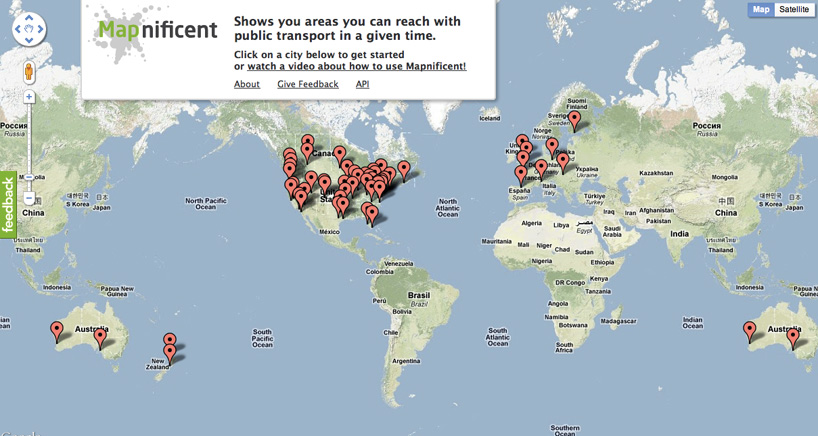Click the North Pacific Ocean label
The image size is (818, 436).
tap(206, 203)
